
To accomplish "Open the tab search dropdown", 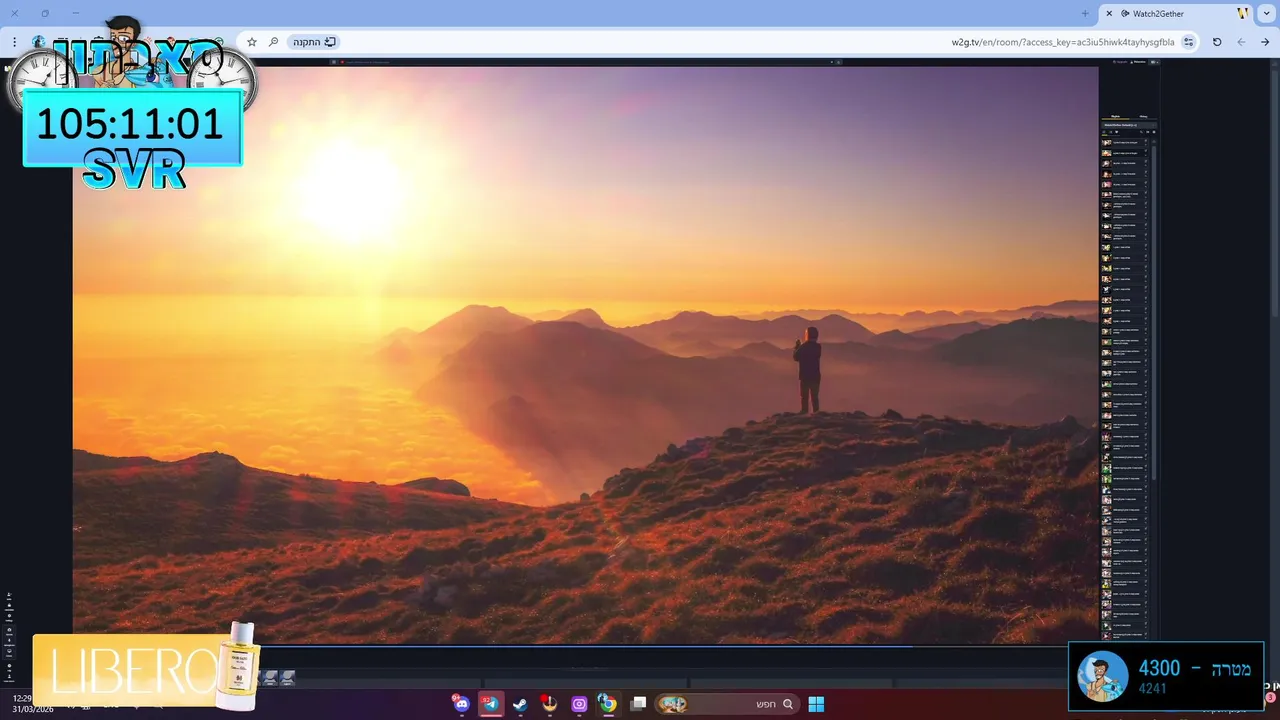I will 1267,14.
